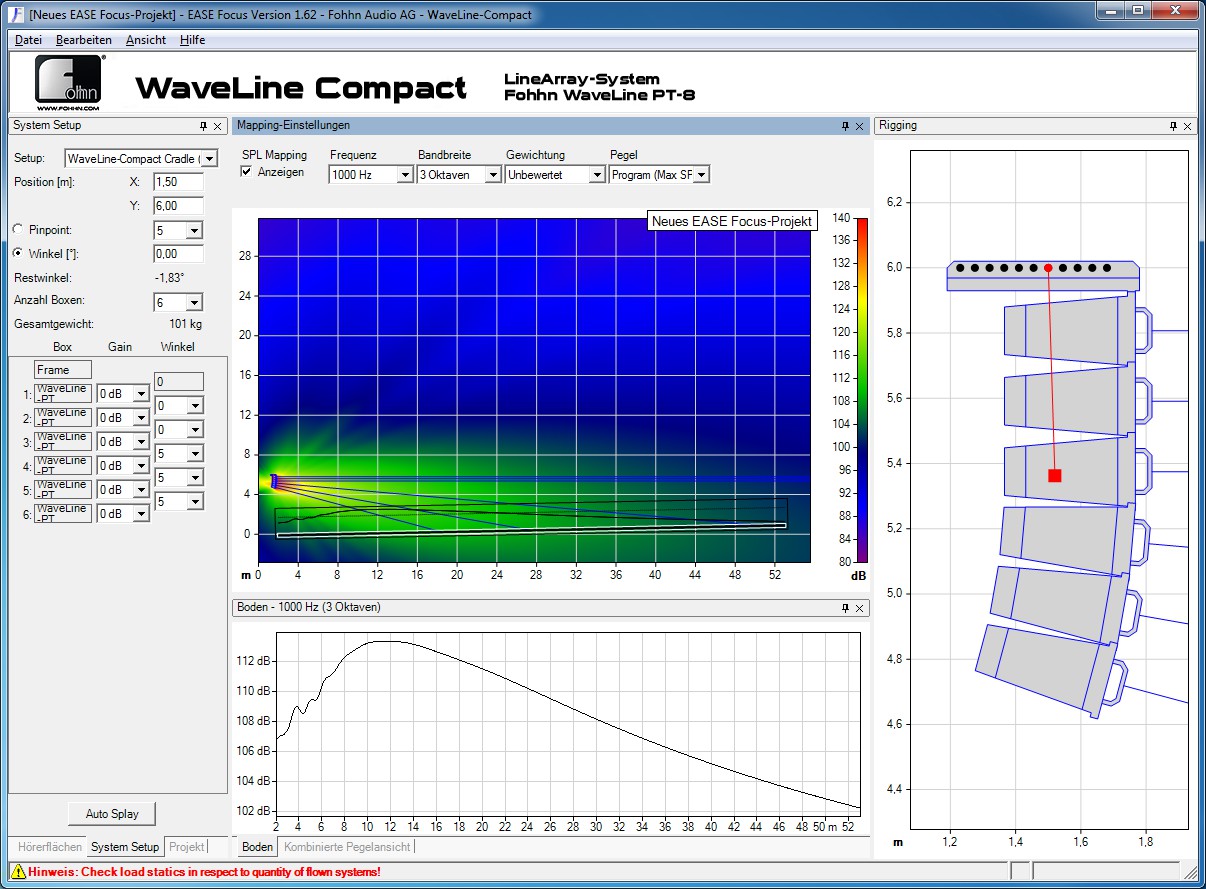This screenshot has width=1206, height=889.
Task: Switch to the Hörerflächen tab
Action: tap(50, 847)
